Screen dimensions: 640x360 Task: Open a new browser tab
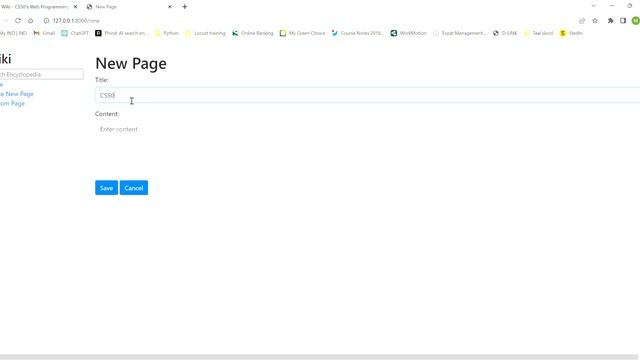tap(184, 7)
